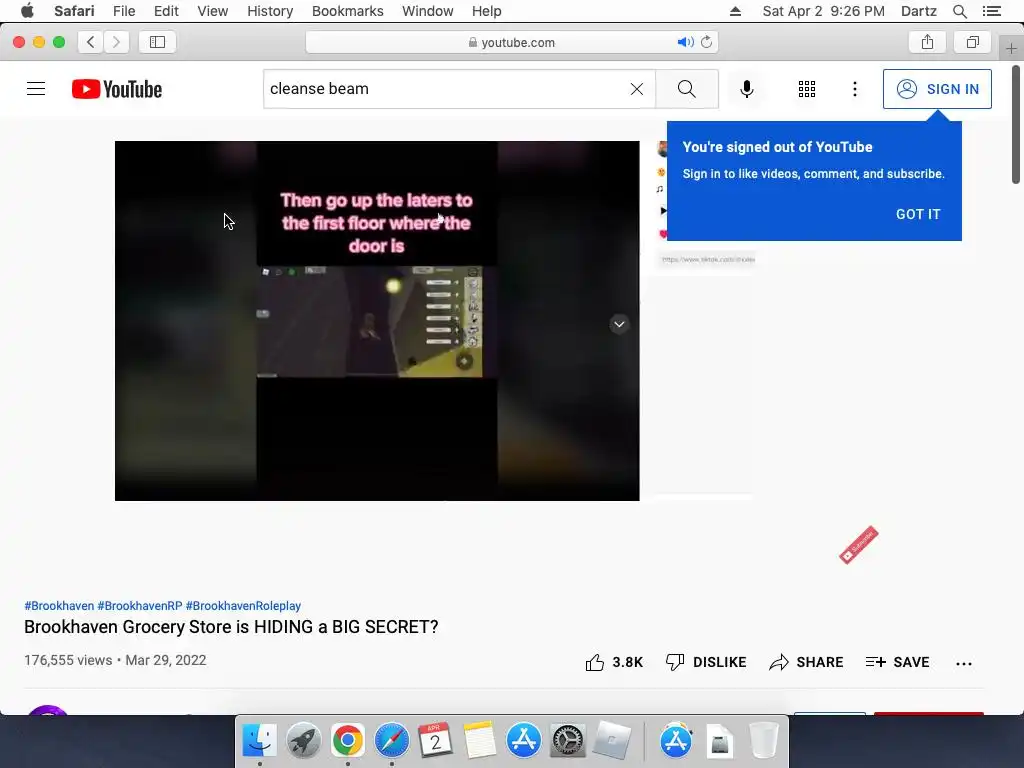Mute the tab using the speaker icon
This screenshot has height=768, width=1024.
click(685, 42)
